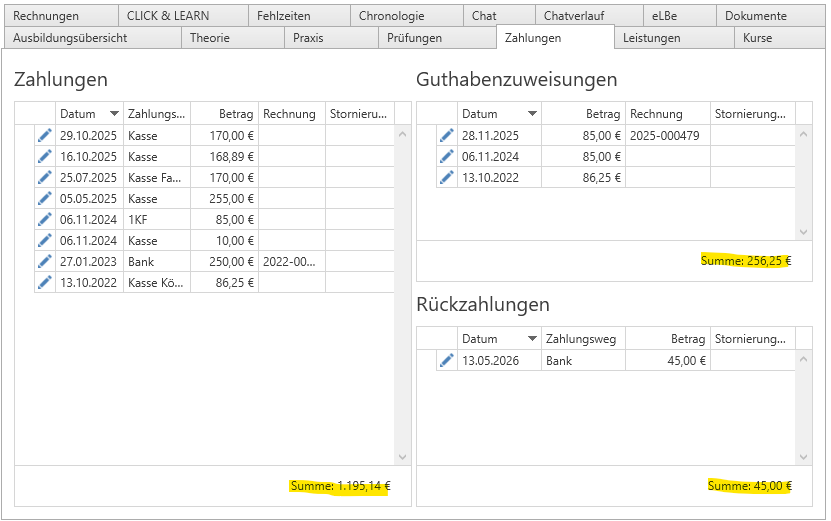The image size is (831, 521).
Task: Open the eLBe tab
Action: [680, 16]
